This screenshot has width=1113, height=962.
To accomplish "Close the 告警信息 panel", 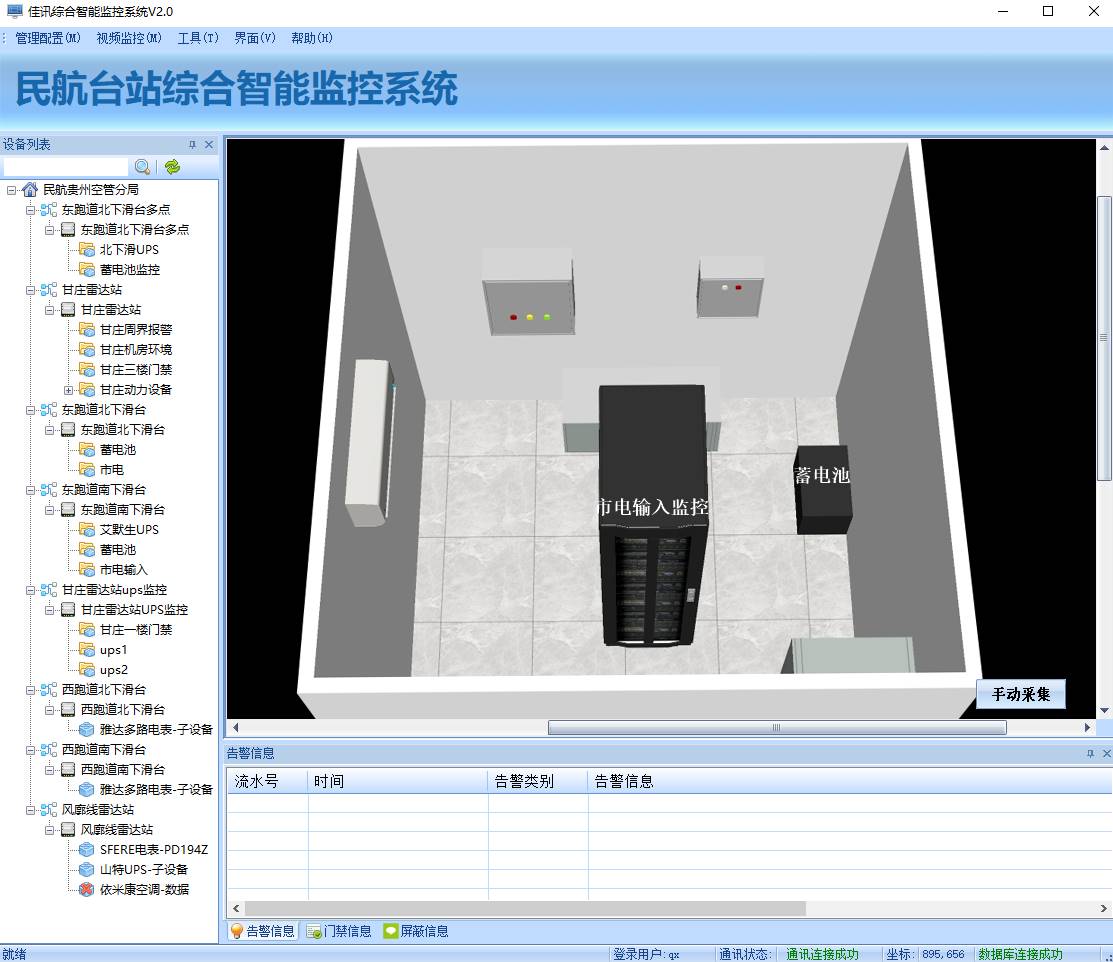I will click(1105, 753).
